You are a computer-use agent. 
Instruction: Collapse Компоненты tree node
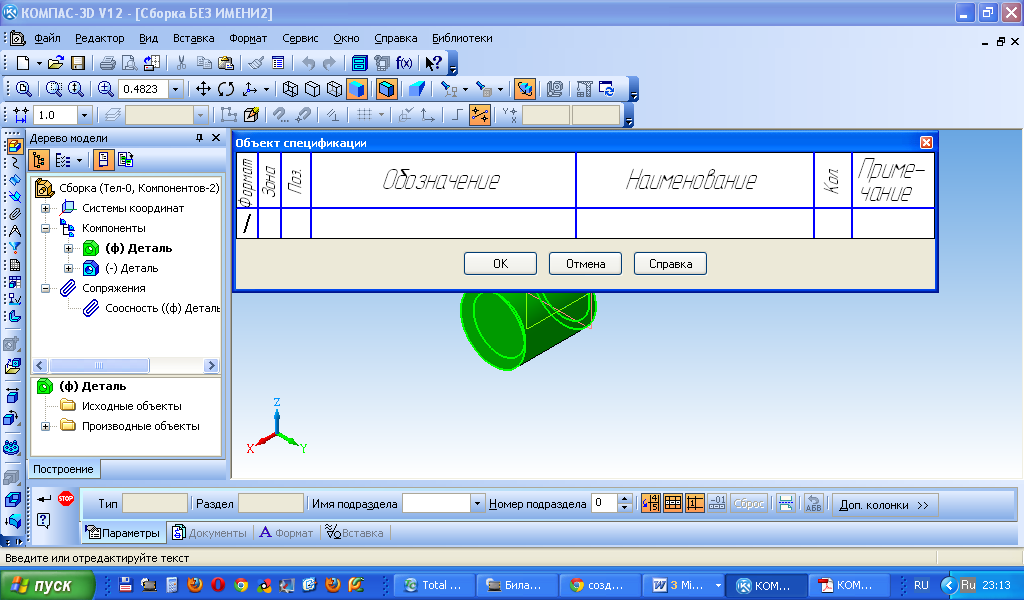[46, 229]
